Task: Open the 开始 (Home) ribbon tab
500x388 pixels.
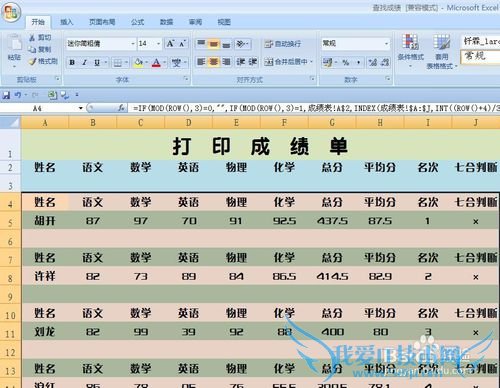Action: click(x=38, y=22)
